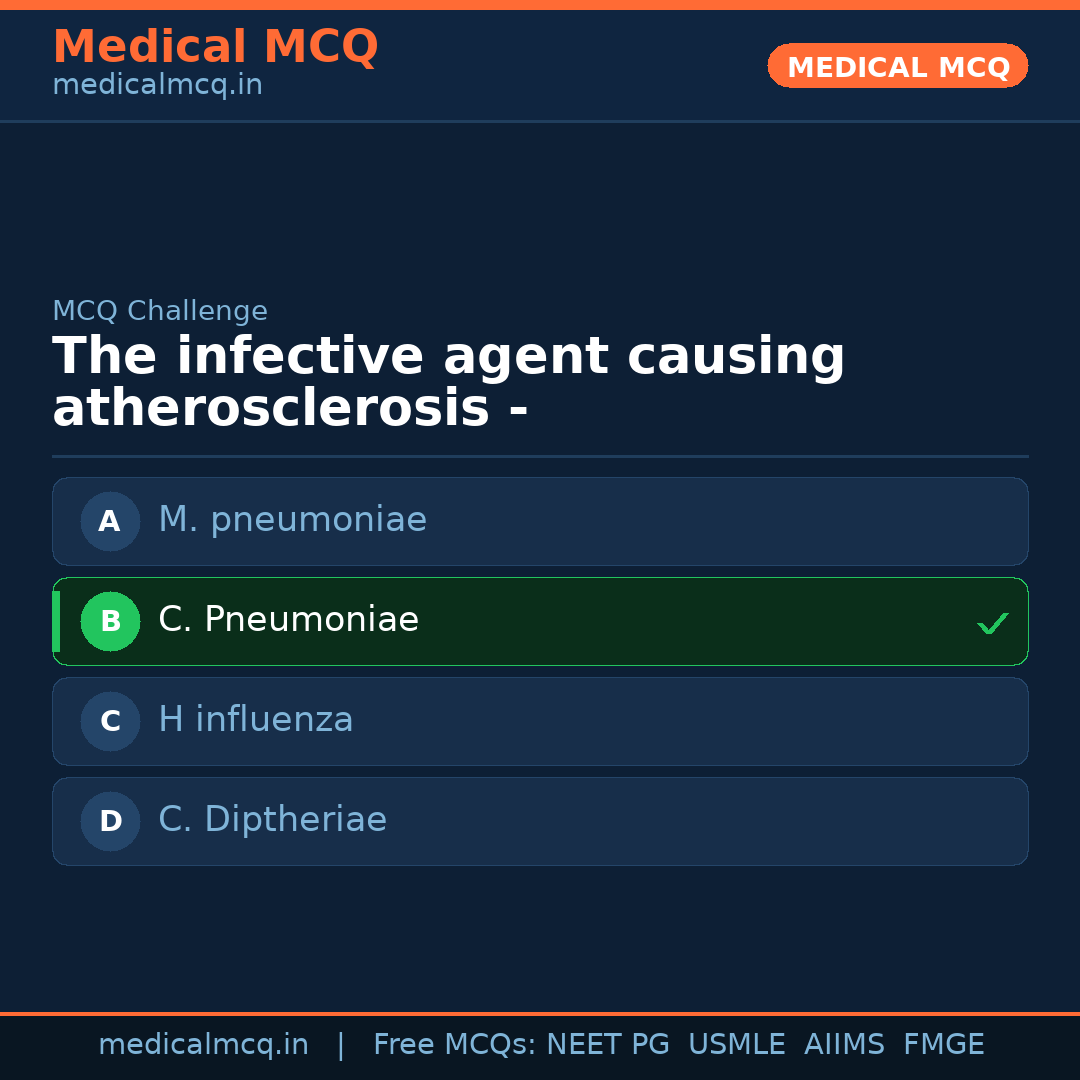This screenshot has height=1080, width=1080.
Task: Click the orange MEDICAL MCQ pill badge
Action: point(897,65)
